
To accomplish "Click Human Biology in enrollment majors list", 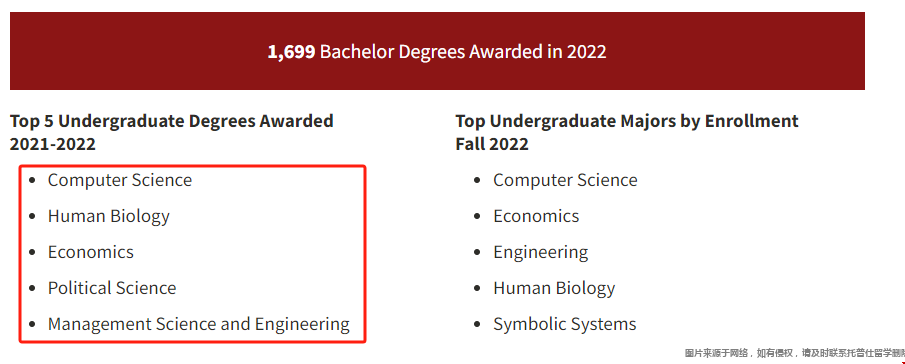I will tap(554, 288).
